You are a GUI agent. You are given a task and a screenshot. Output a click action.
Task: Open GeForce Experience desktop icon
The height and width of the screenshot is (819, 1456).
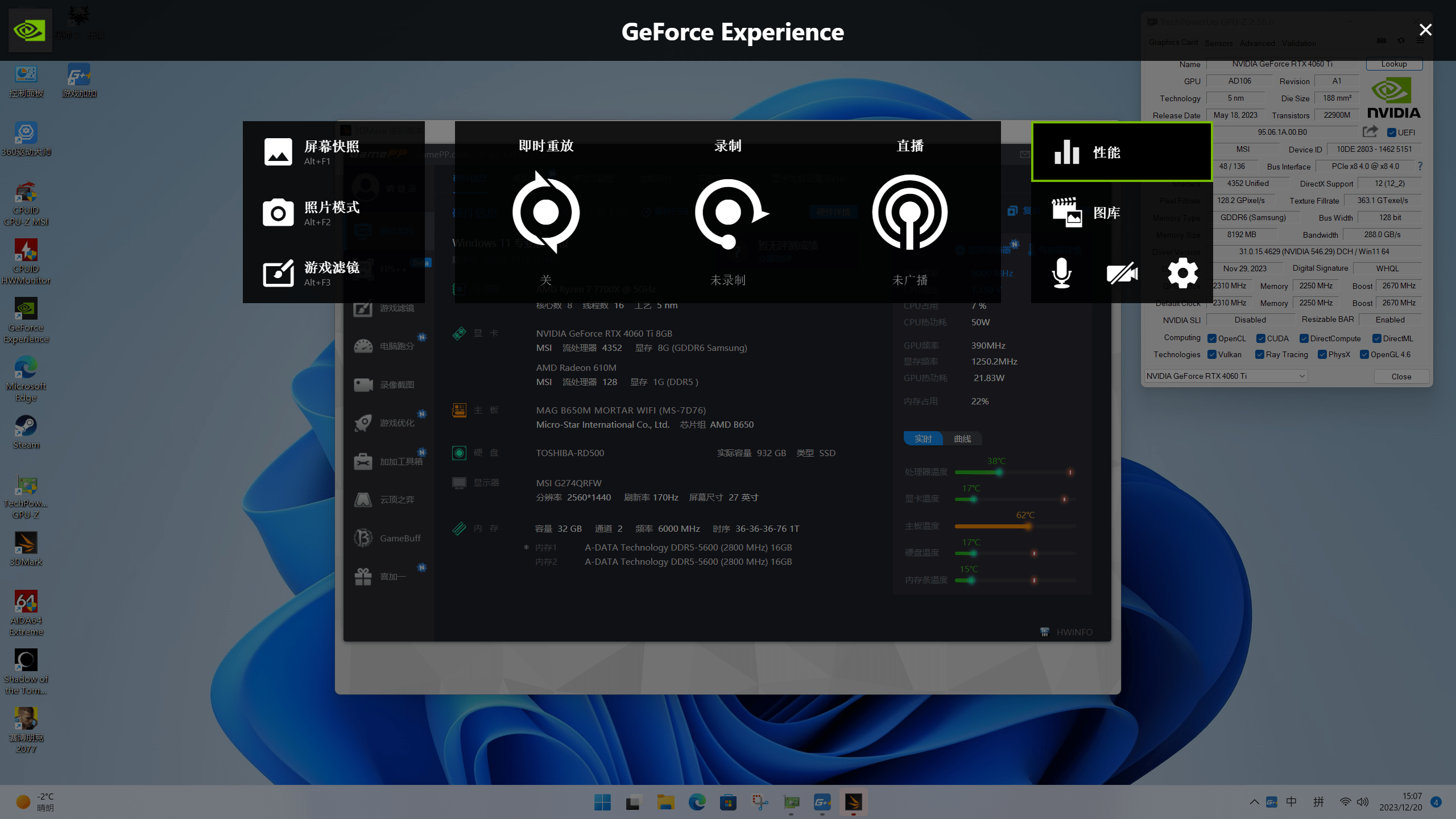(26, 320)
